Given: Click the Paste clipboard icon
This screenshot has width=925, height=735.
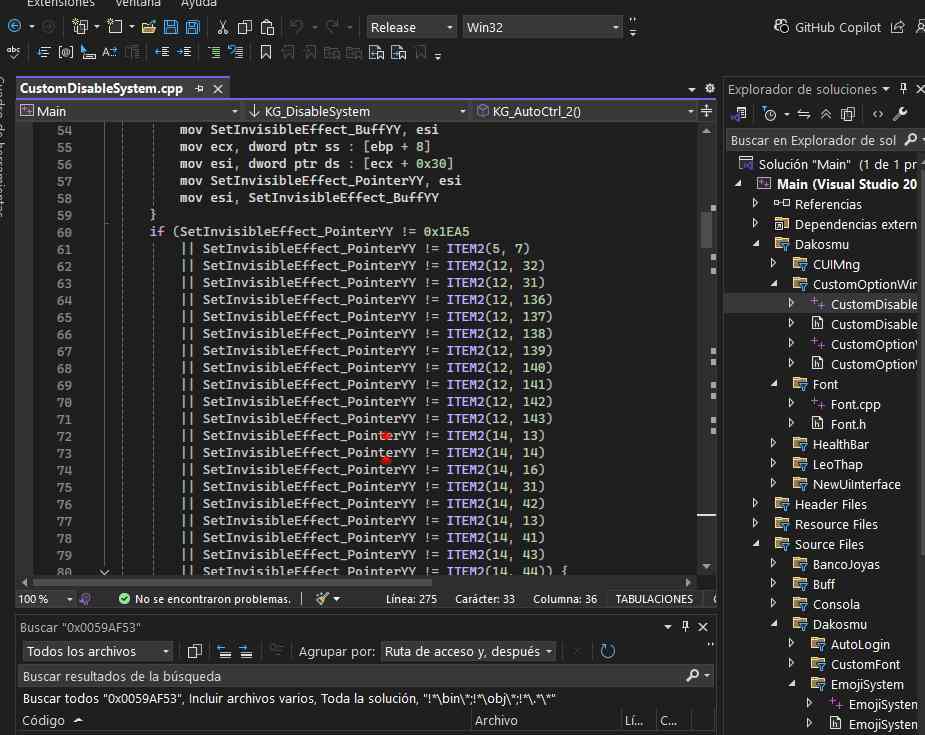Looking at the screenshot, I should click(267, 27).
